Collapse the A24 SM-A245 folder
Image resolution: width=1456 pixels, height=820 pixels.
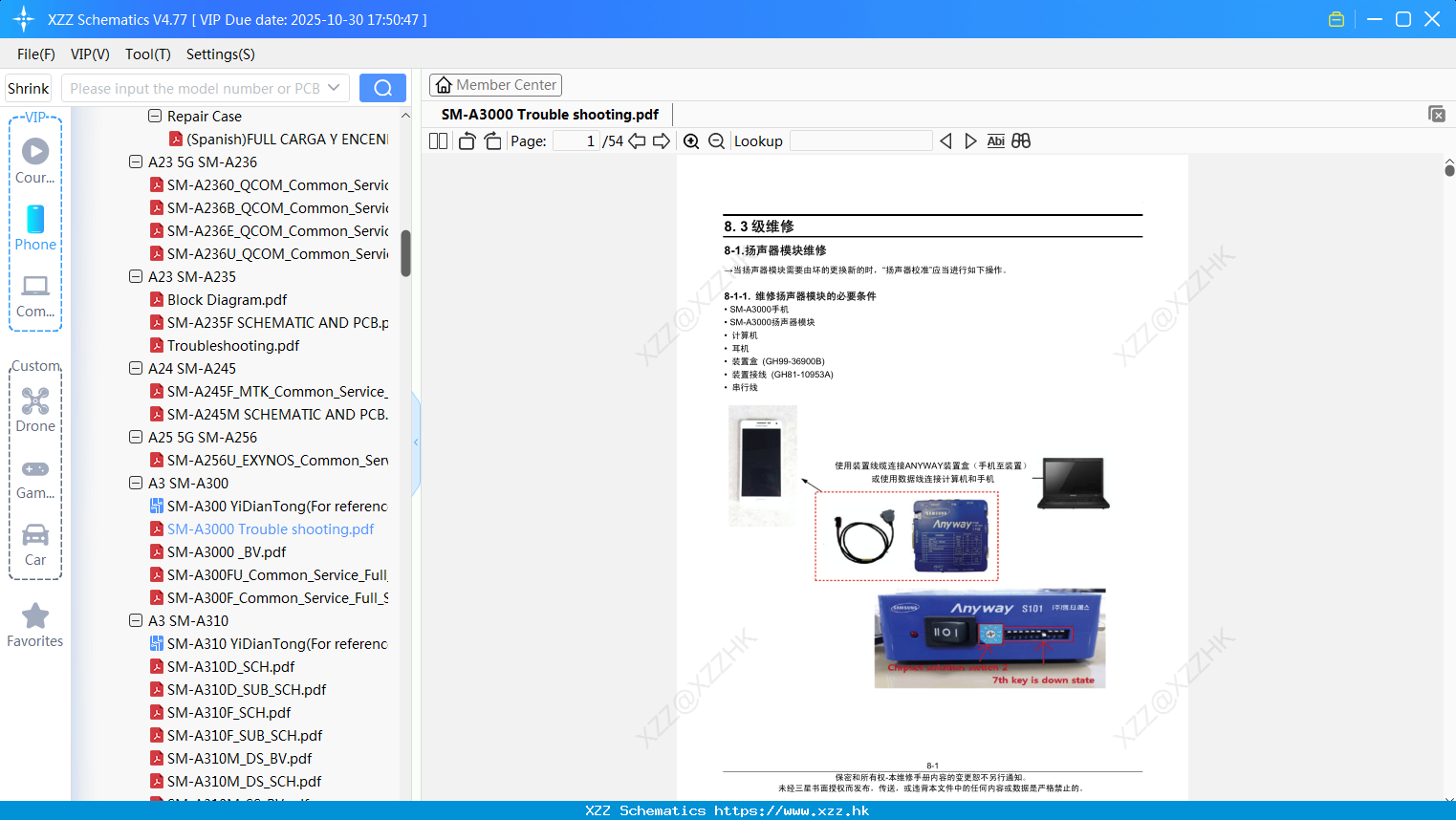(x=136, y=368)
